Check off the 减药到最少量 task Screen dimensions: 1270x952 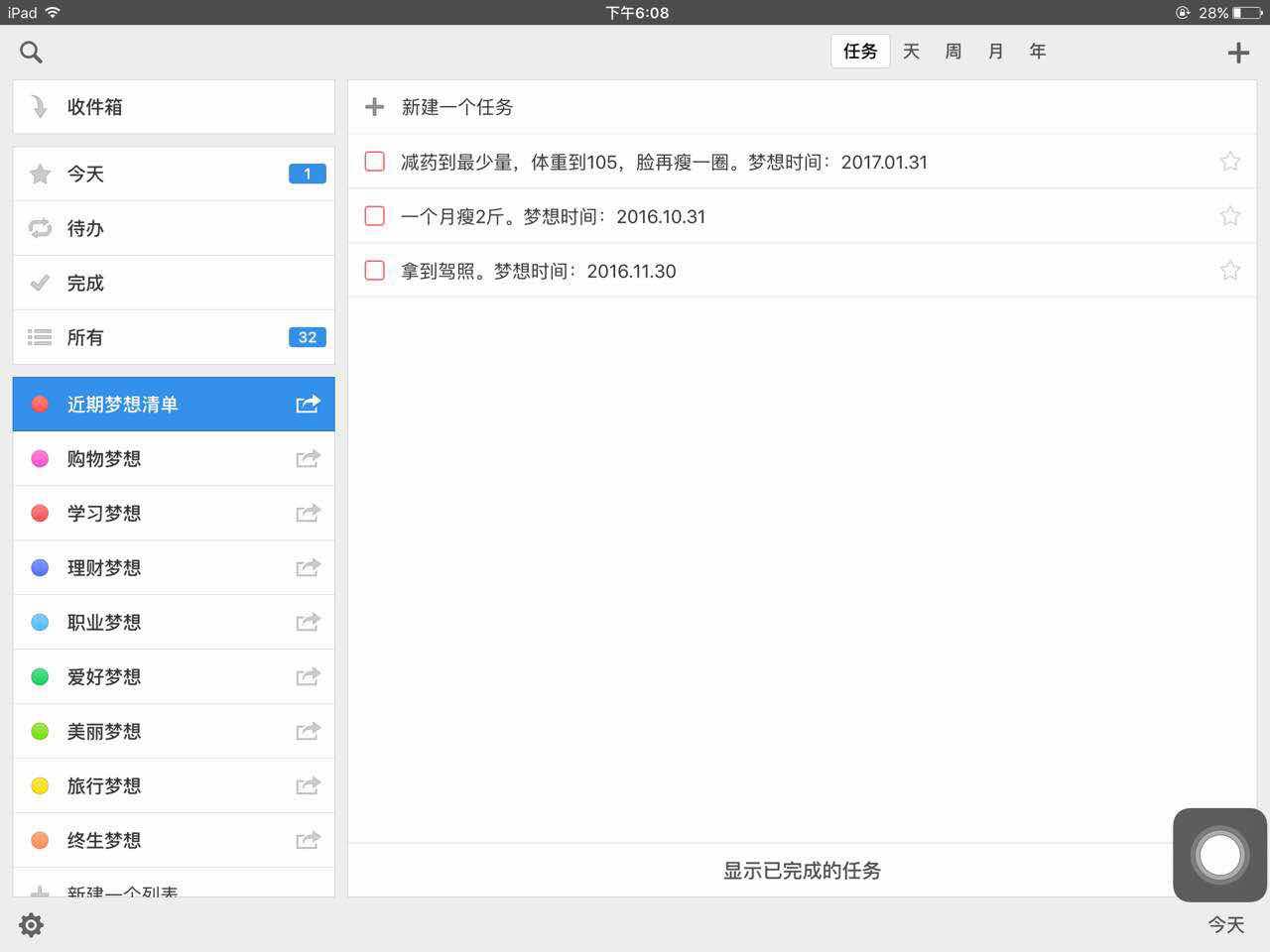point(375,162)
